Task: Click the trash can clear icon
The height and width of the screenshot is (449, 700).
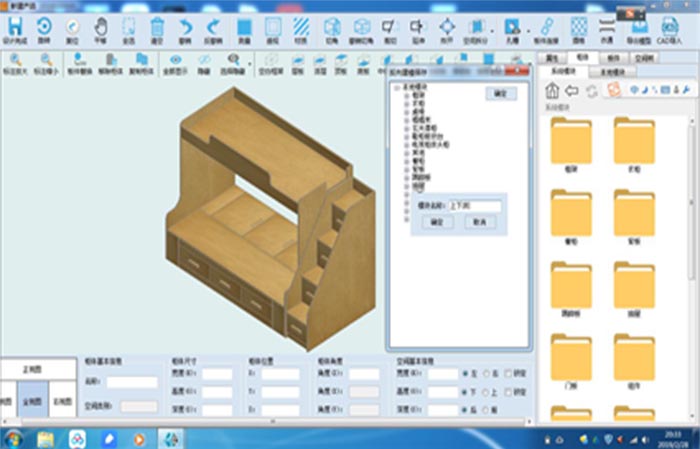Action: (157, 27)
